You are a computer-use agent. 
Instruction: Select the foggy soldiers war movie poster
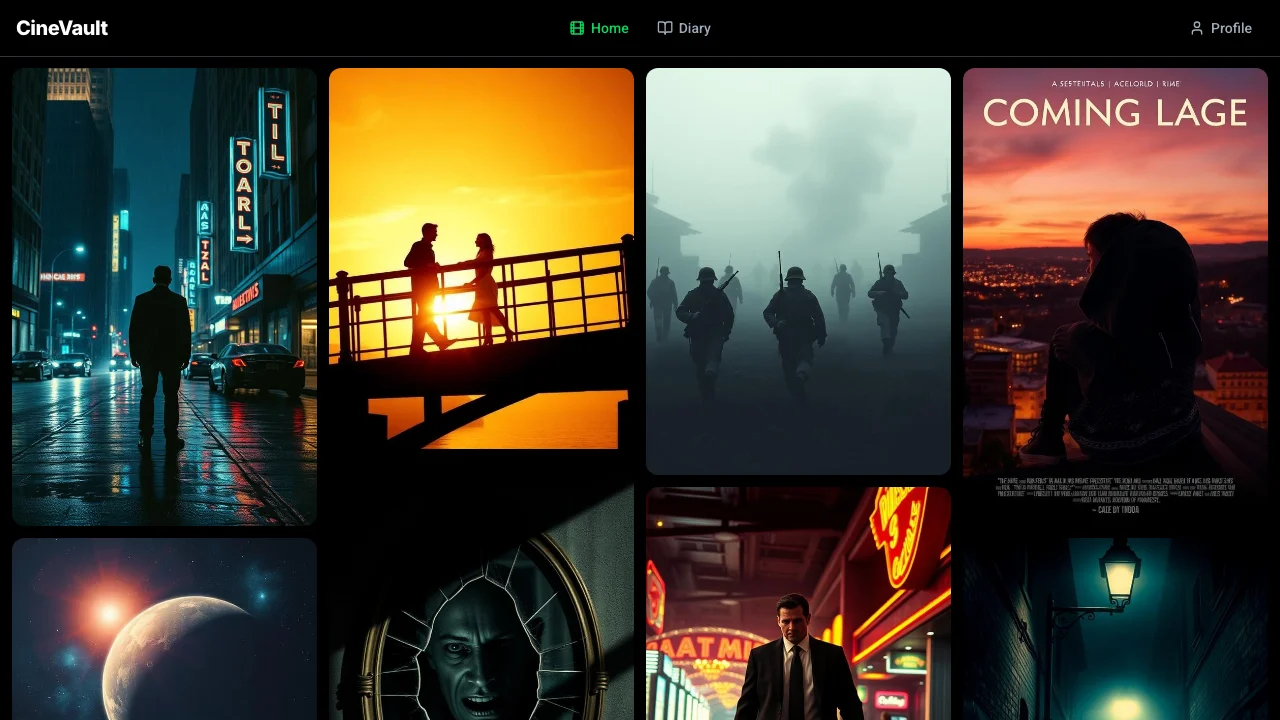click(x=798, y=270)
